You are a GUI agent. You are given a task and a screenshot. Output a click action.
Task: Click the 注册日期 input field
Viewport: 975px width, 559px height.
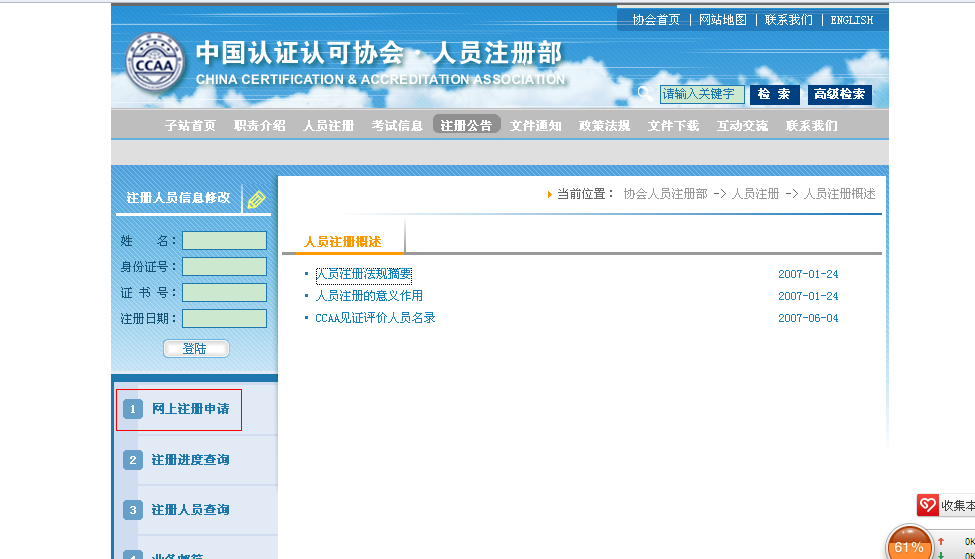(224, 318)
